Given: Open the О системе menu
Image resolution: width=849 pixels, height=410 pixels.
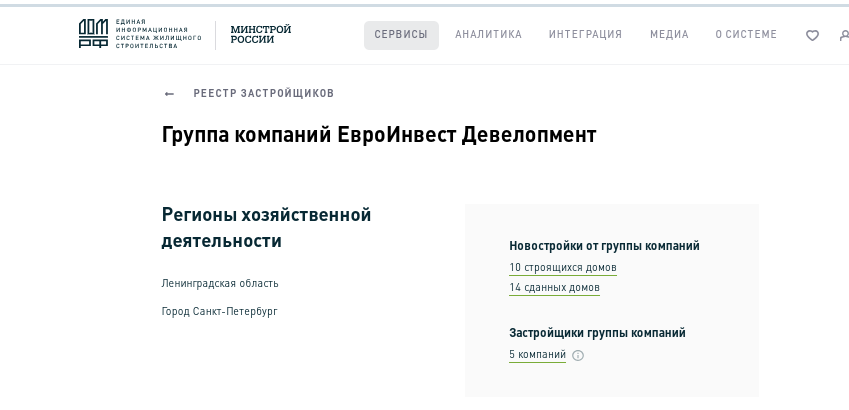Looking at the screenshot, I should [746, 35].
